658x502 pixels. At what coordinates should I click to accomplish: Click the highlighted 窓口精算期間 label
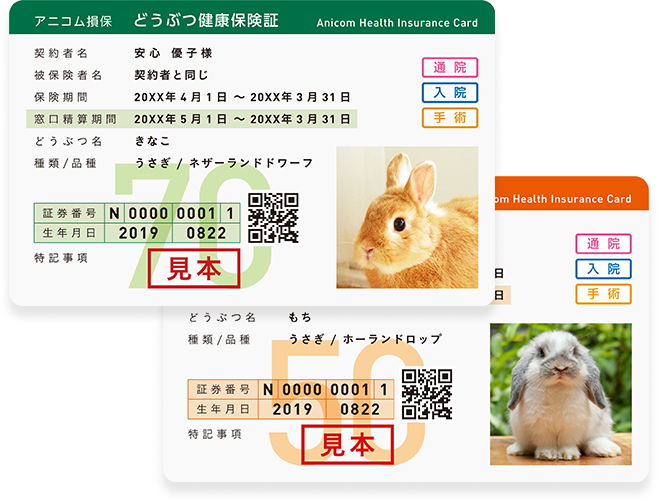pyautogui.click(x=75, y=119)
